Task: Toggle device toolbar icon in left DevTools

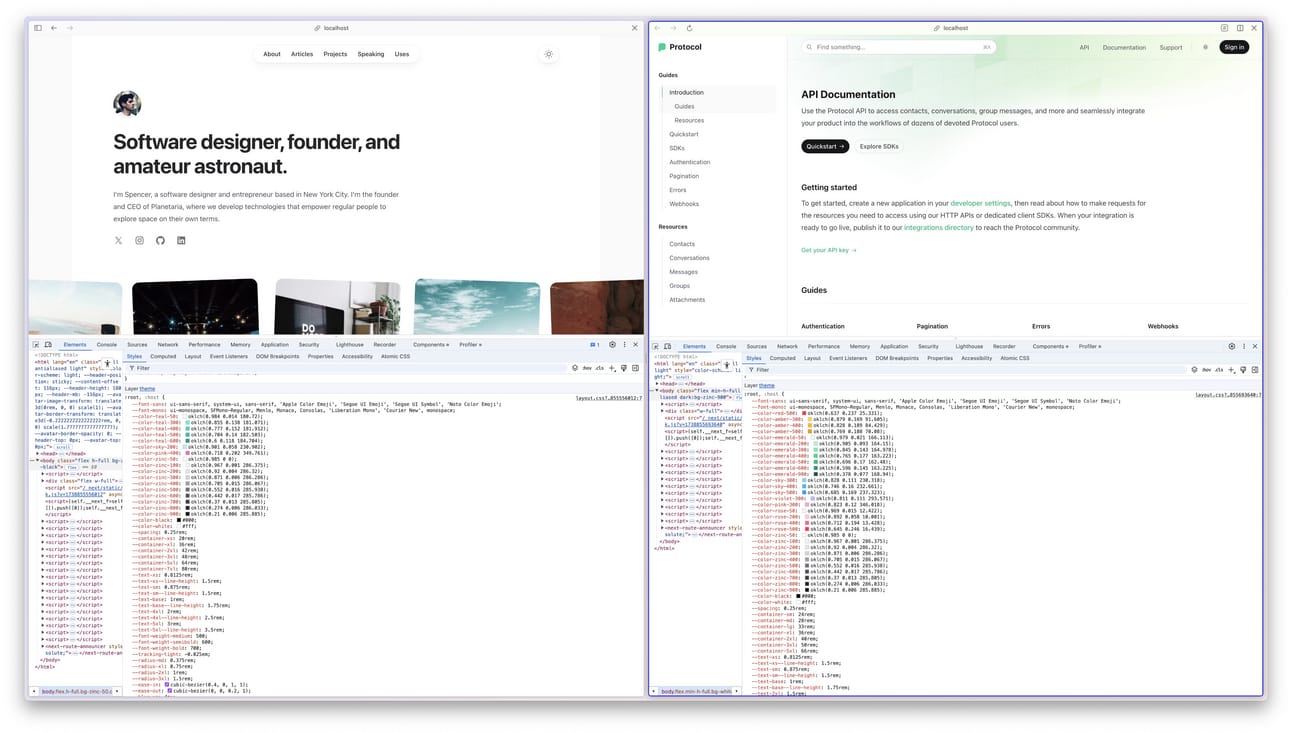Action: (x=48, y=345)
